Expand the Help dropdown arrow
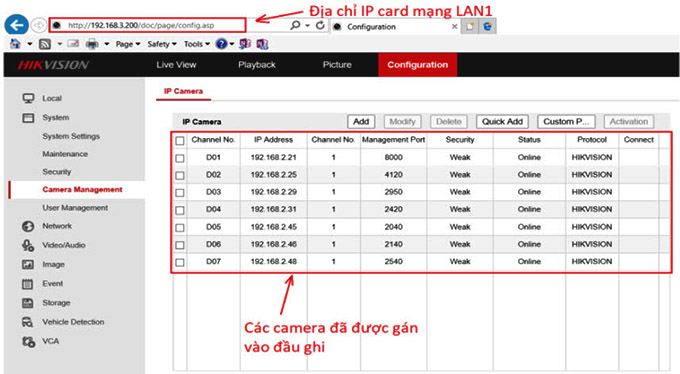 point(232,44)
